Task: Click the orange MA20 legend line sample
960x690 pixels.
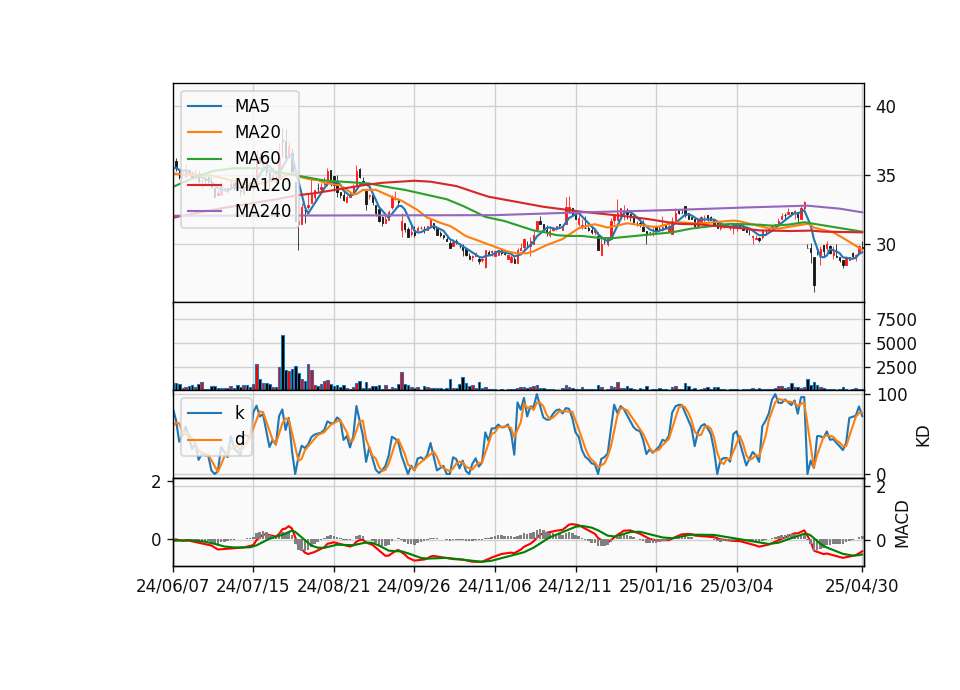Action: click(204, 132)
